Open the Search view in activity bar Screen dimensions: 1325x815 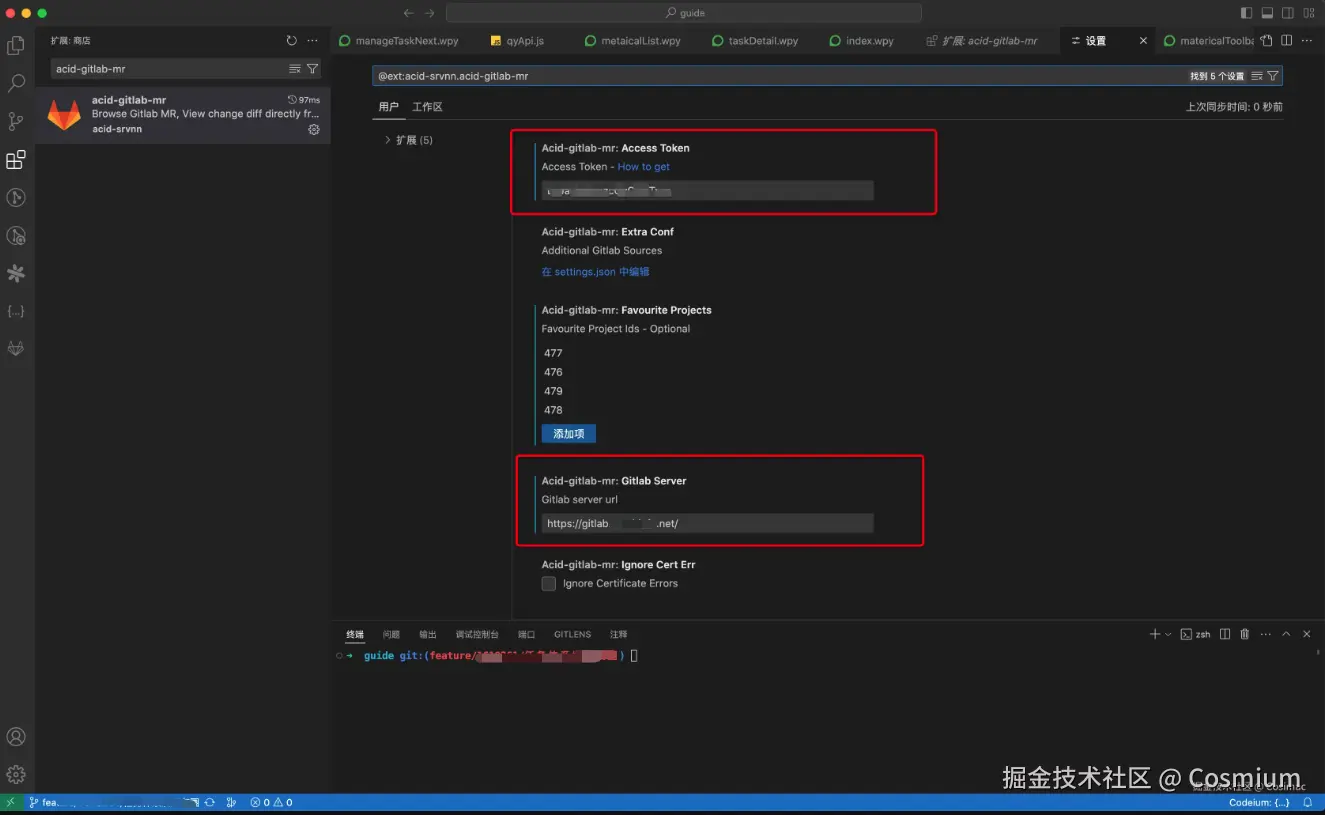click(x=16, y=83)
